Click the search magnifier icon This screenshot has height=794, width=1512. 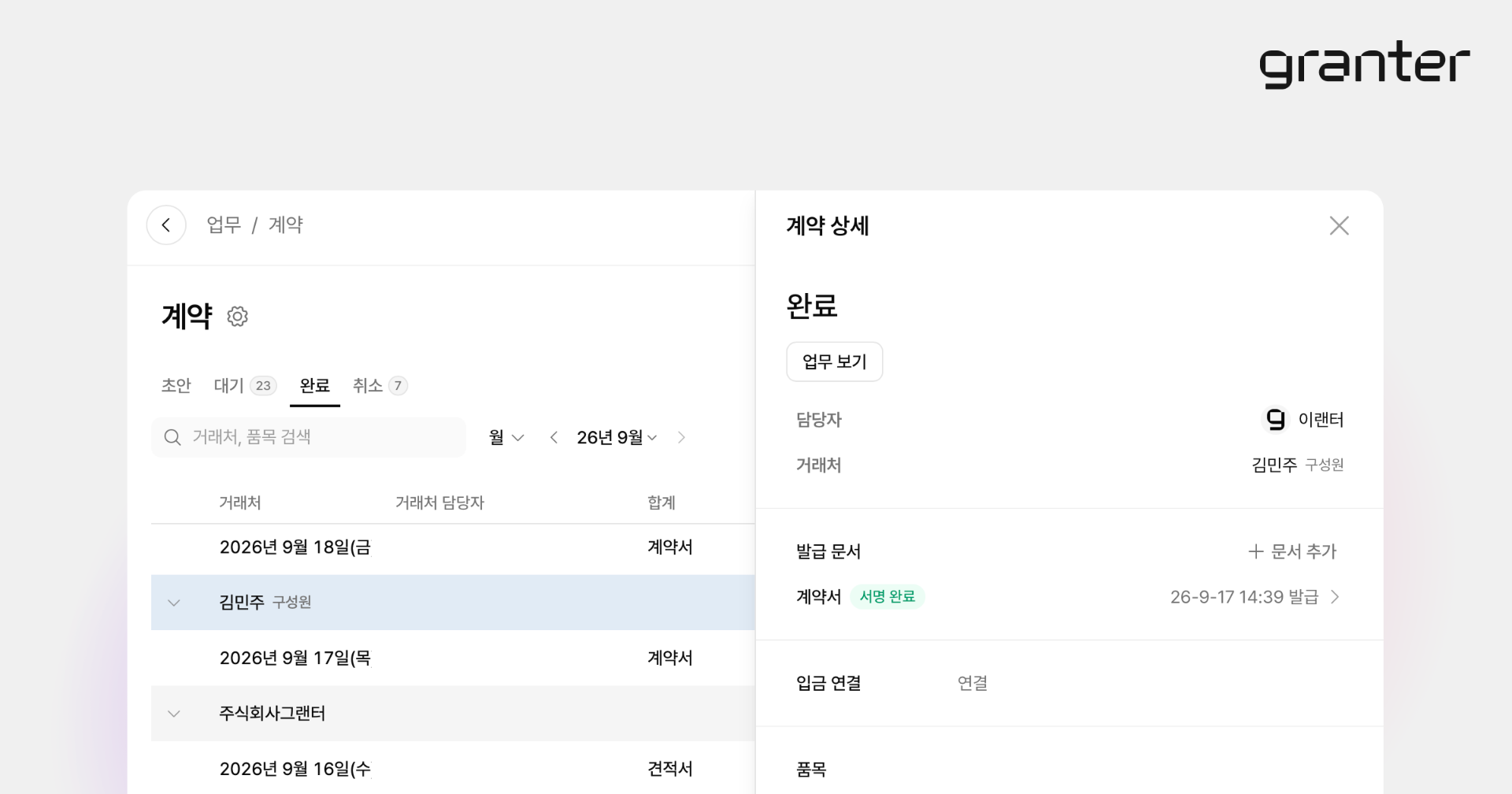point(172,437)
